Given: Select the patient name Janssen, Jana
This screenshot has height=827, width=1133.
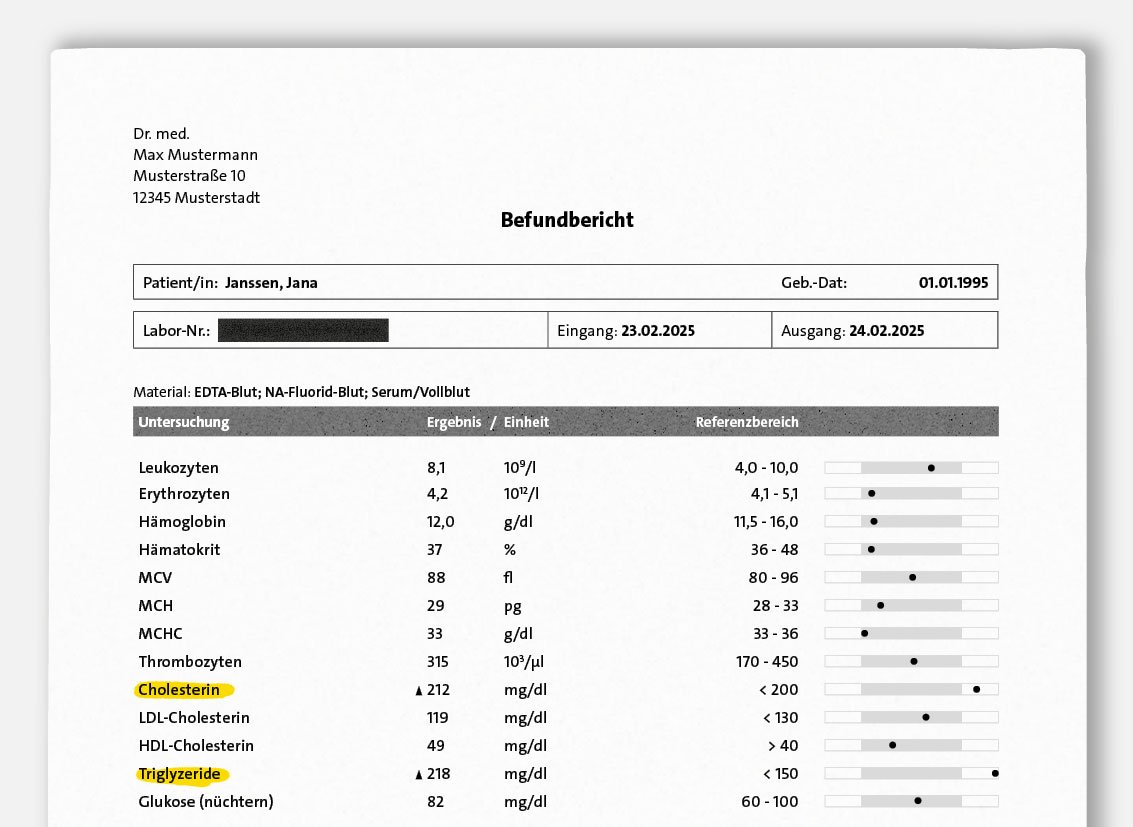Looking at the screenshot, I should coord(271,283).
